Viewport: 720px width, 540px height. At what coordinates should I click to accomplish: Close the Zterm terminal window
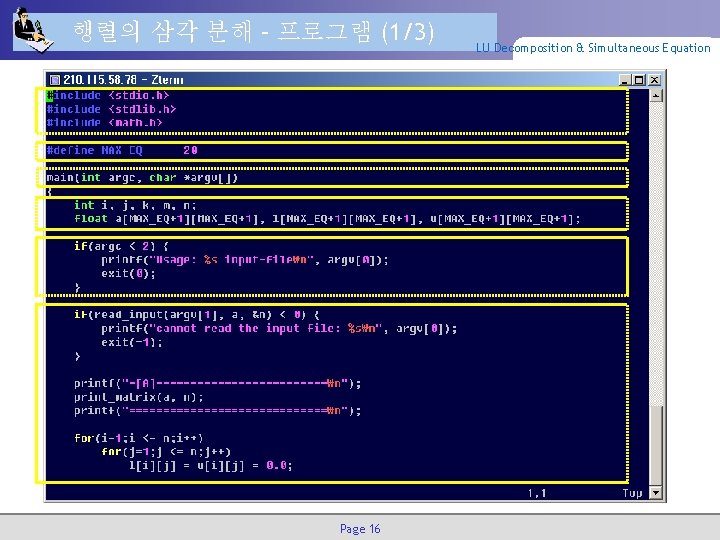click(x=654, y=80)
